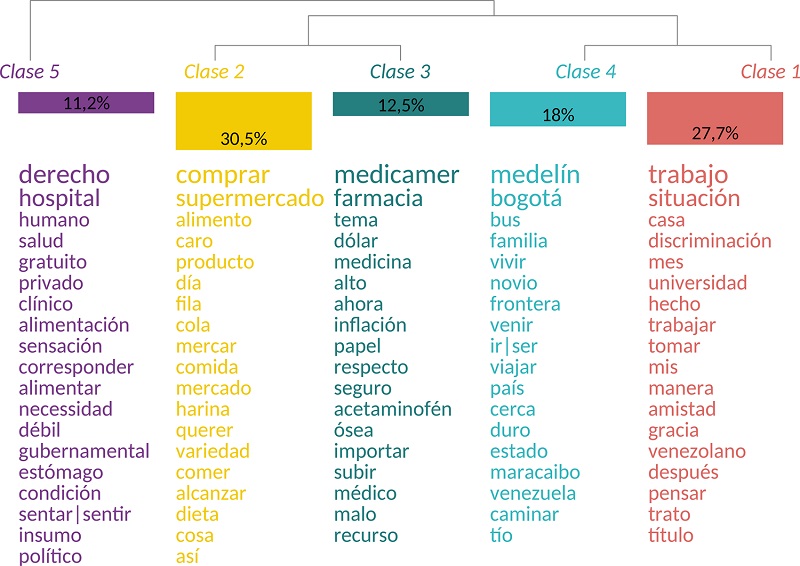Viewport: 800px width, 566px height.
Task: Click the word "bogotá"
Action: coord(526,198)
